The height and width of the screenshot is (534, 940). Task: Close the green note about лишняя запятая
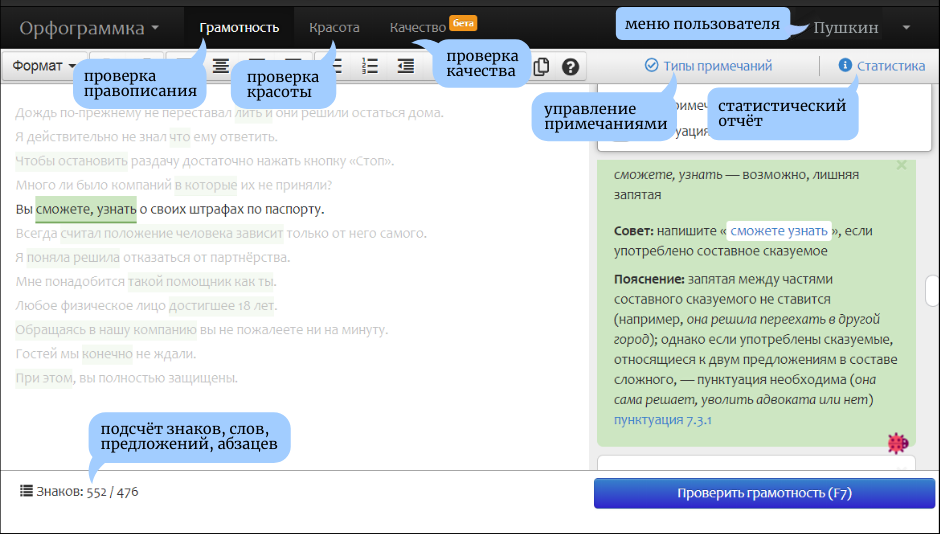(x=901, y=165)
